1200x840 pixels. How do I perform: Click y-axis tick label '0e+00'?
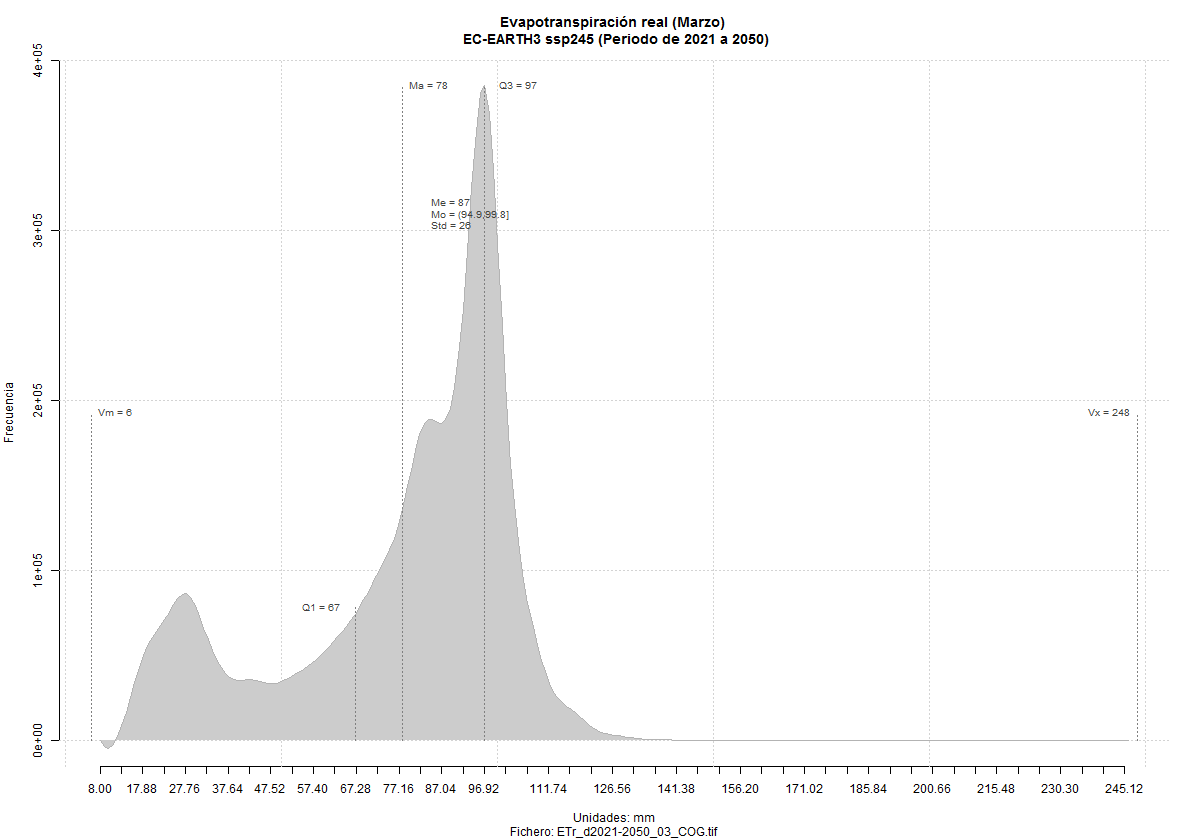click(x=40, y=740)
